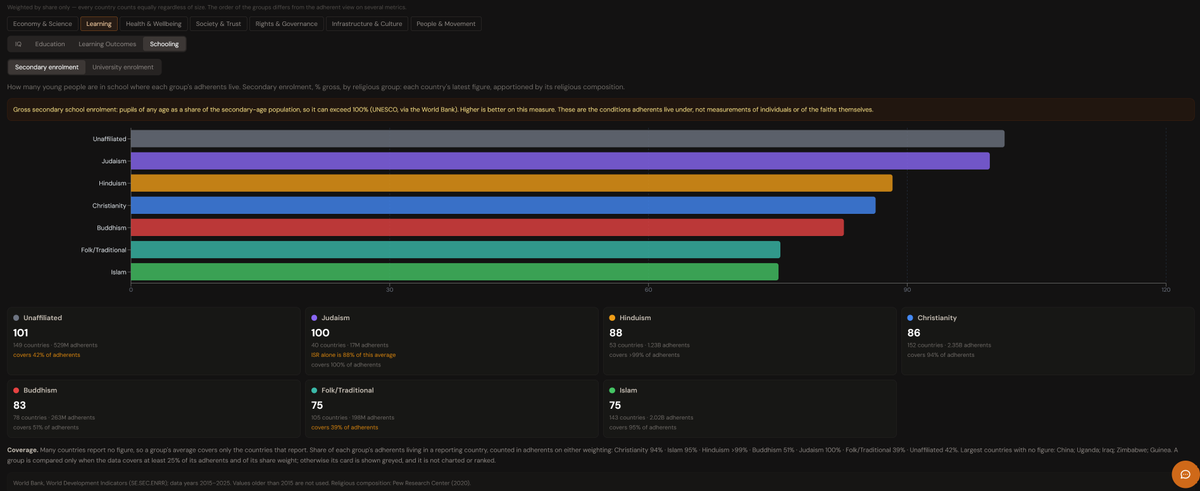Click the Unaffiliated card value 101
This screenshot has height=491, width=1200.
pos(20,332)
